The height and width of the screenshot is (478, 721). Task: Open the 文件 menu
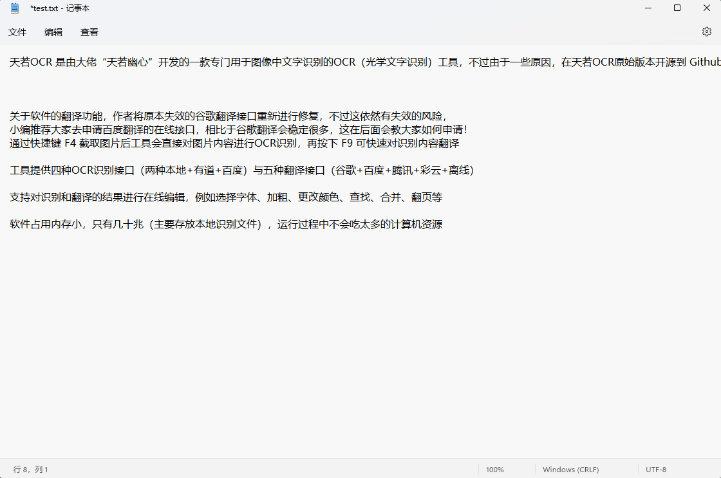(x=17, y=32)
